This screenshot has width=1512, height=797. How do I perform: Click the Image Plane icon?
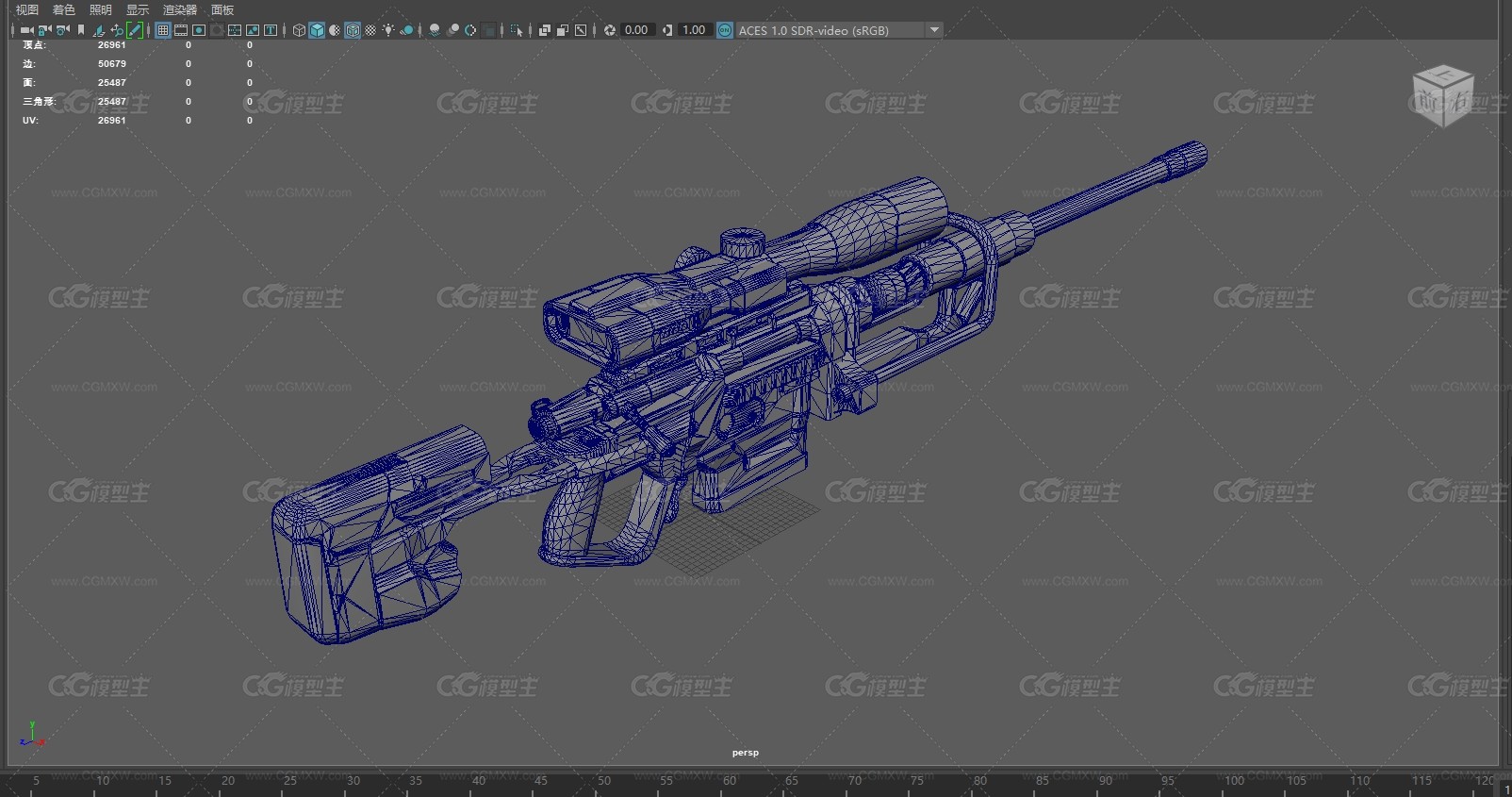pos(99,30)
